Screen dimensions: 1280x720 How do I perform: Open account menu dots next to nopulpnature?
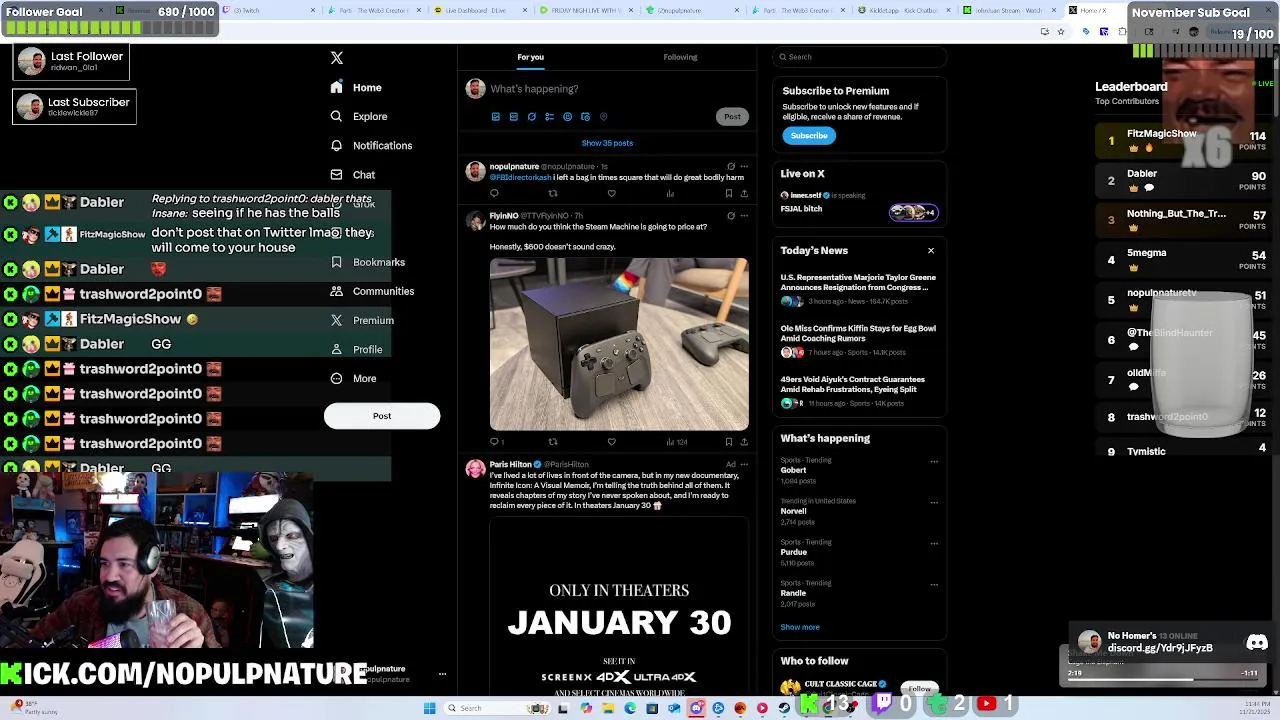[x=442, y=674]
